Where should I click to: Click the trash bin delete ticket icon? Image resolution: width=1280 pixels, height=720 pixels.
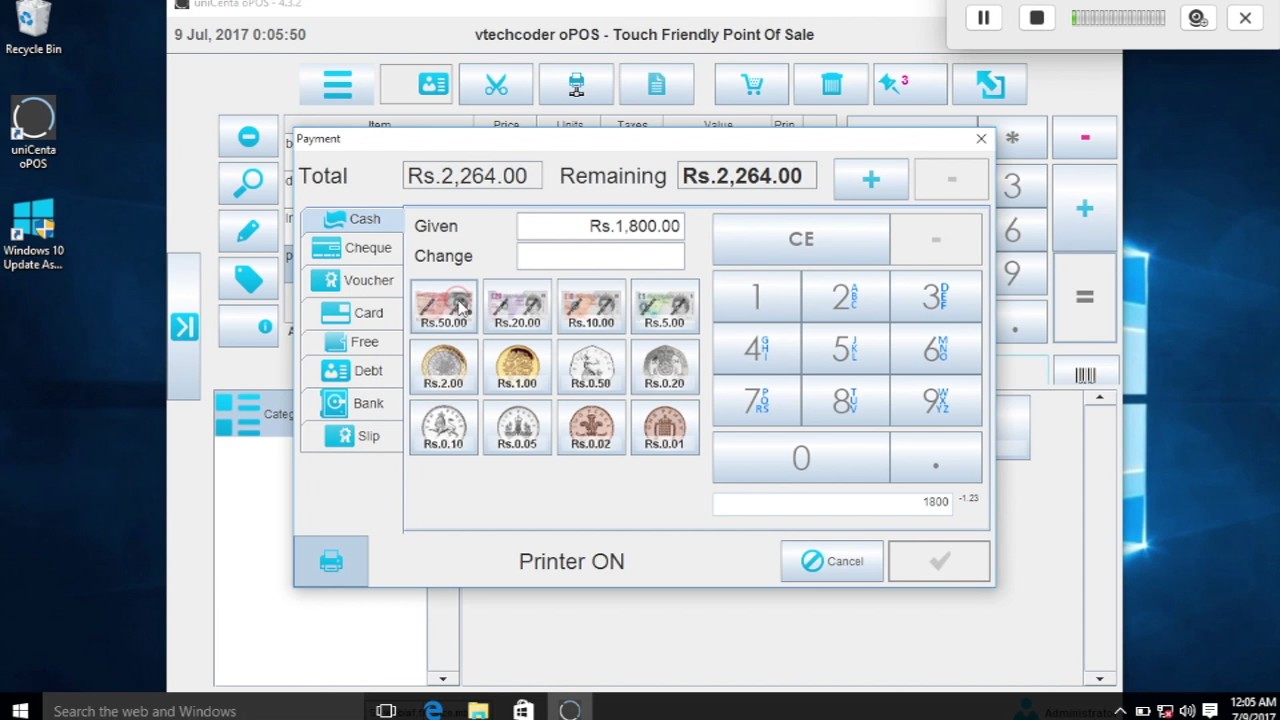pos(831,85)
